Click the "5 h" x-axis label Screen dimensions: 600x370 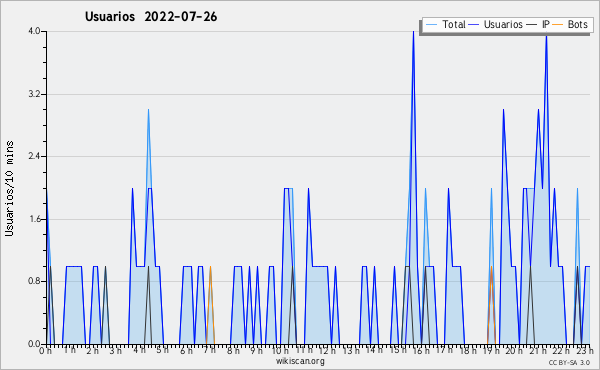tap(163, 350)
